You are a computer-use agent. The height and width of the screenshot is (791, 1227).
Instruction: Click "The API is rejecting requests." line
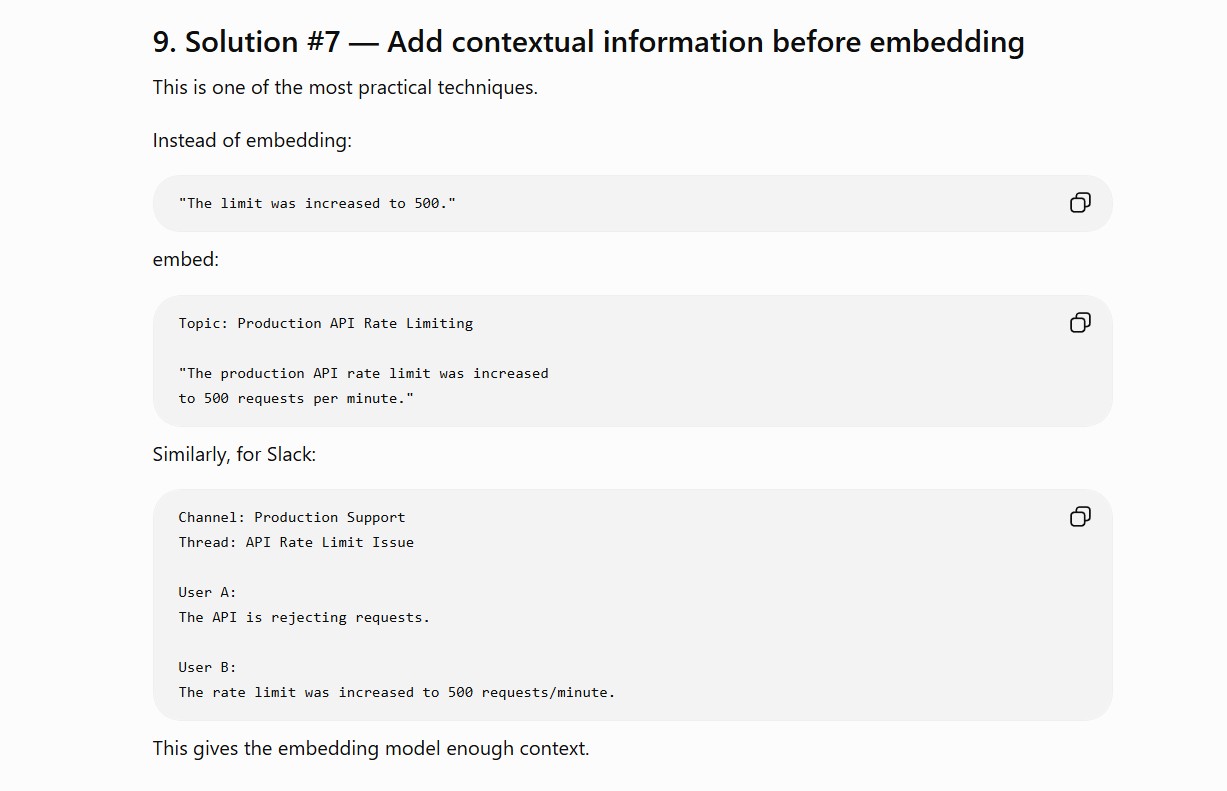[x=304, y=617]
